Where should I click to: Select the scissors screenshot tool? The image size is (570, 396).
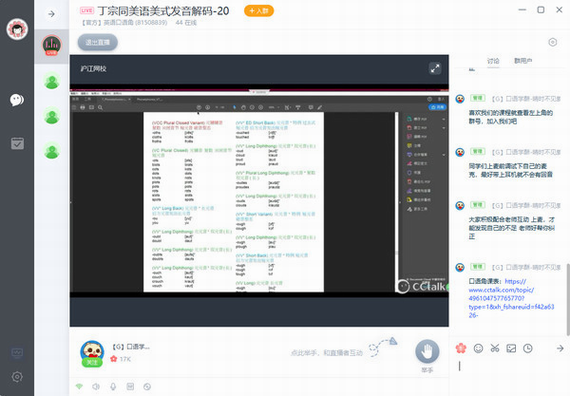495,348
